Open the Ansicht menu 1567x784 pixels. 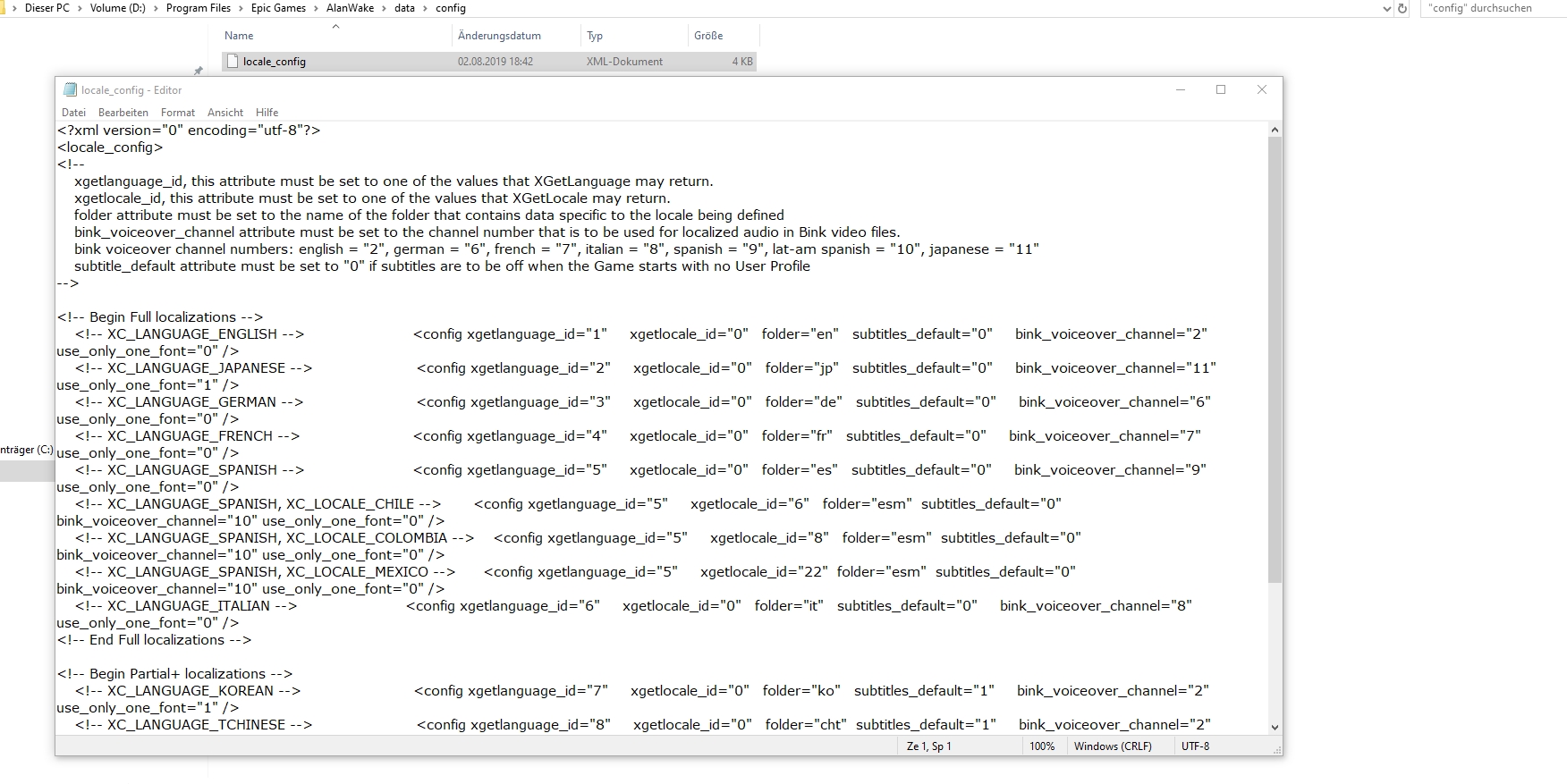coord(225,113)
